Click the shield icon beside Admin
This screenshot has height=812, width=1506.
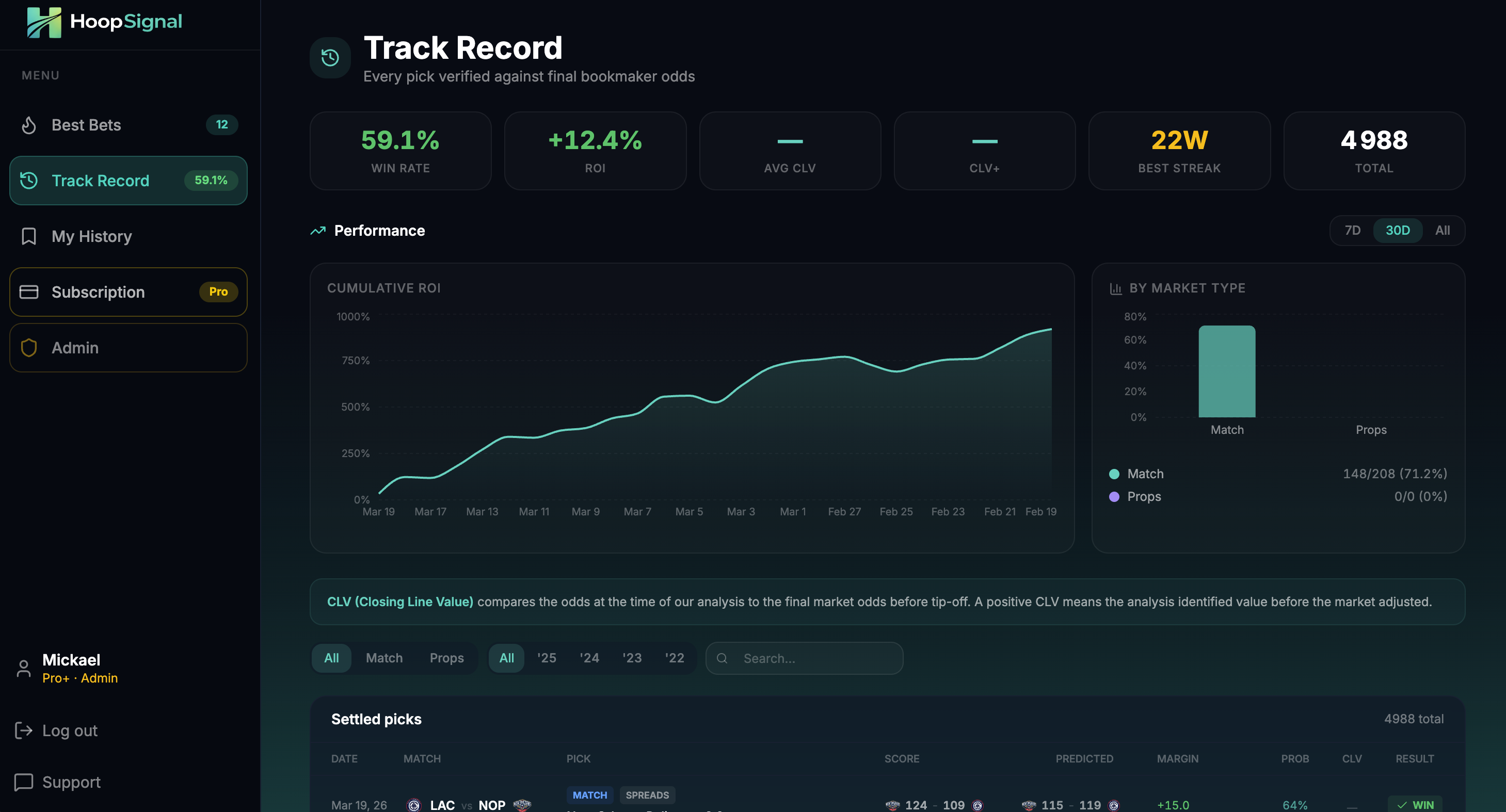(29, 348)
